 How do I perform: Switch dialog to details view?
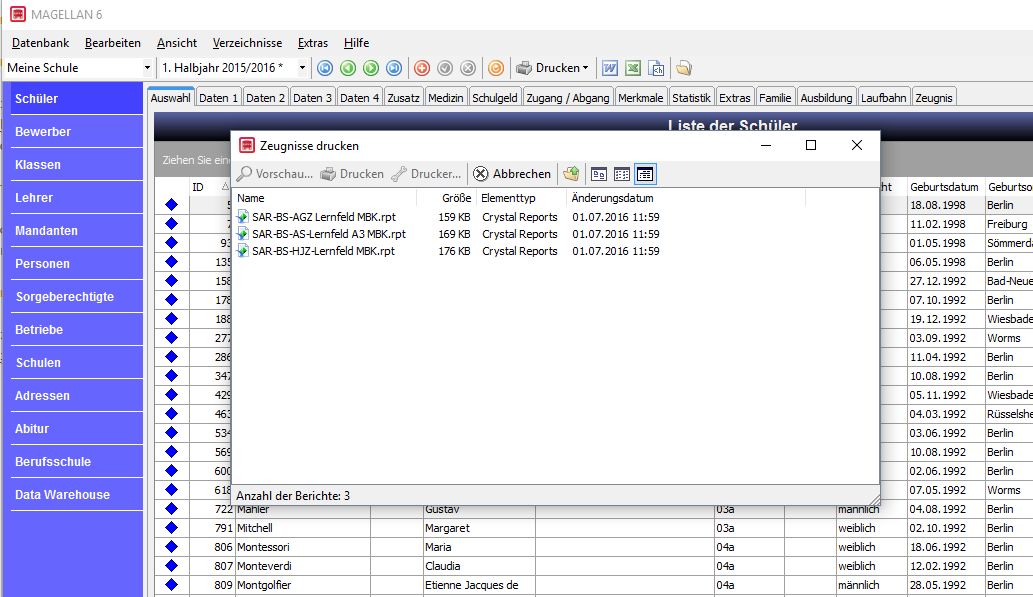(x=645, y=174)
